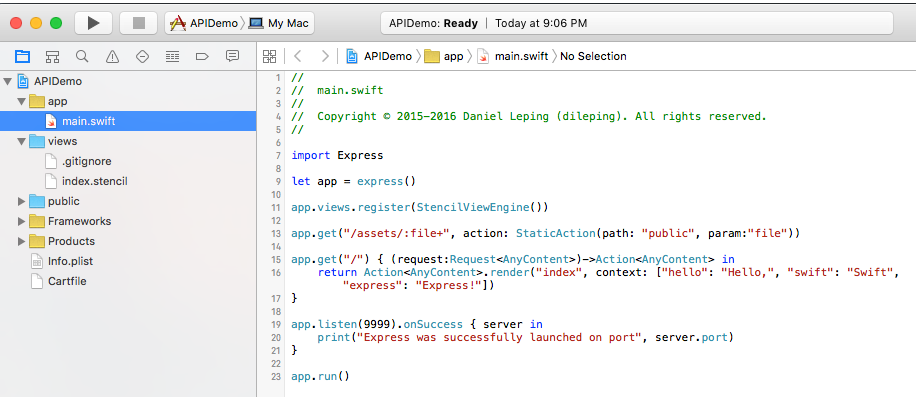
Task: Click the print statement on line 20
Action: tap(525, 337)
